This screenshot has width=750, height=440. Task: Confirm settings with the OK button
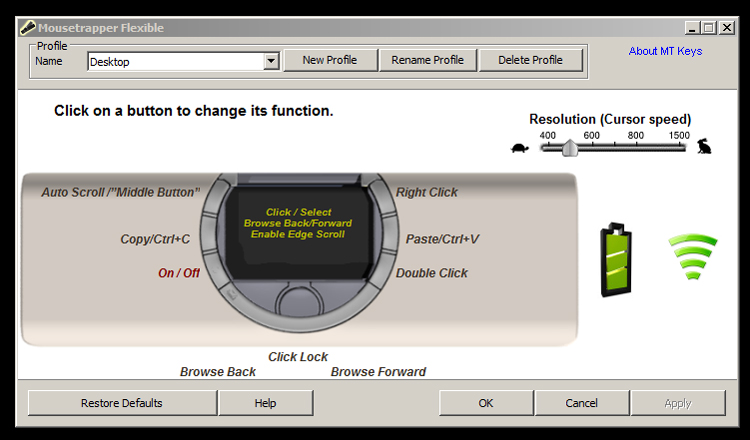tap(486, 403)
